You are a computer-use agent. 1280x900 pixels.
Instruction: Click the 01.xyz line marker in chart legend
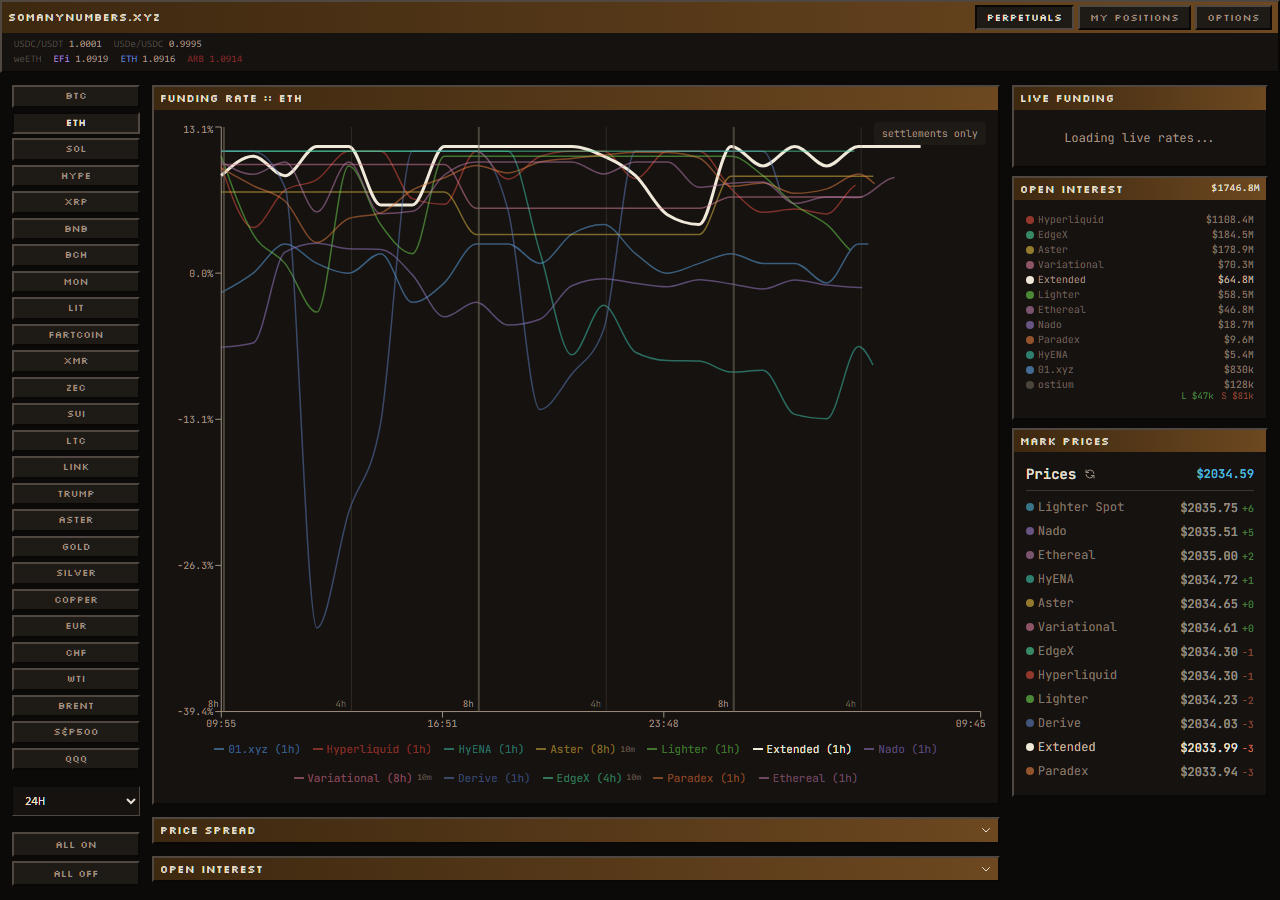pos(219,749)
